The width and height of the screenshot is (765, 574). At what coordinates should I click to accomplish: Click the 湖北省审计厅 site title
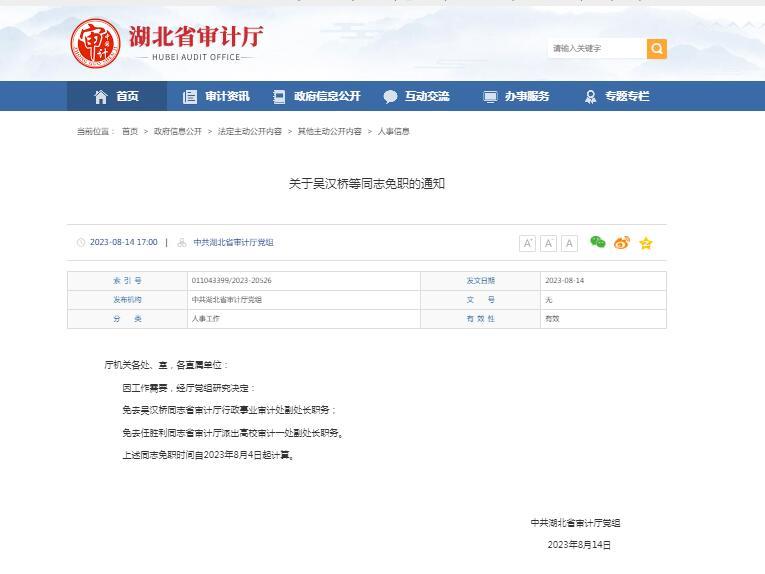coord(196,37)
